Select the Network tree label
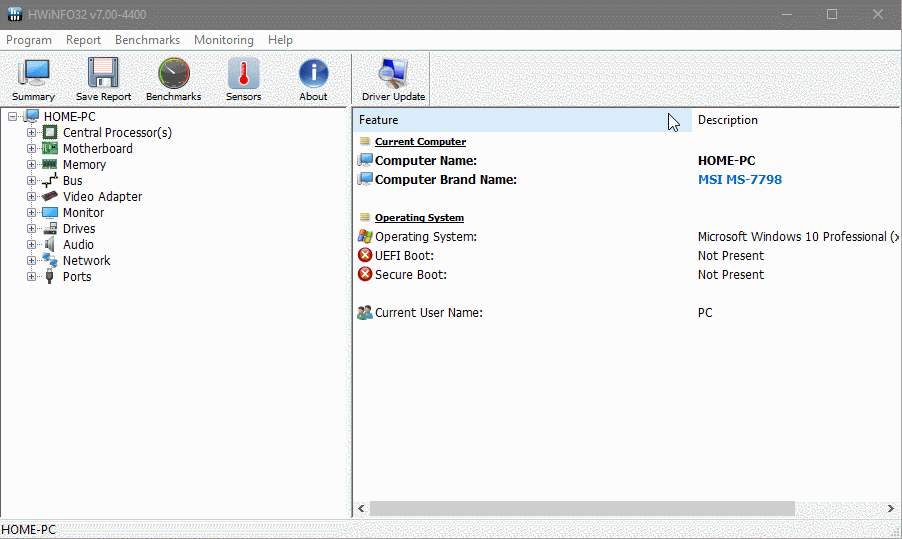902x539 pixels. click(x=86, y=261)
